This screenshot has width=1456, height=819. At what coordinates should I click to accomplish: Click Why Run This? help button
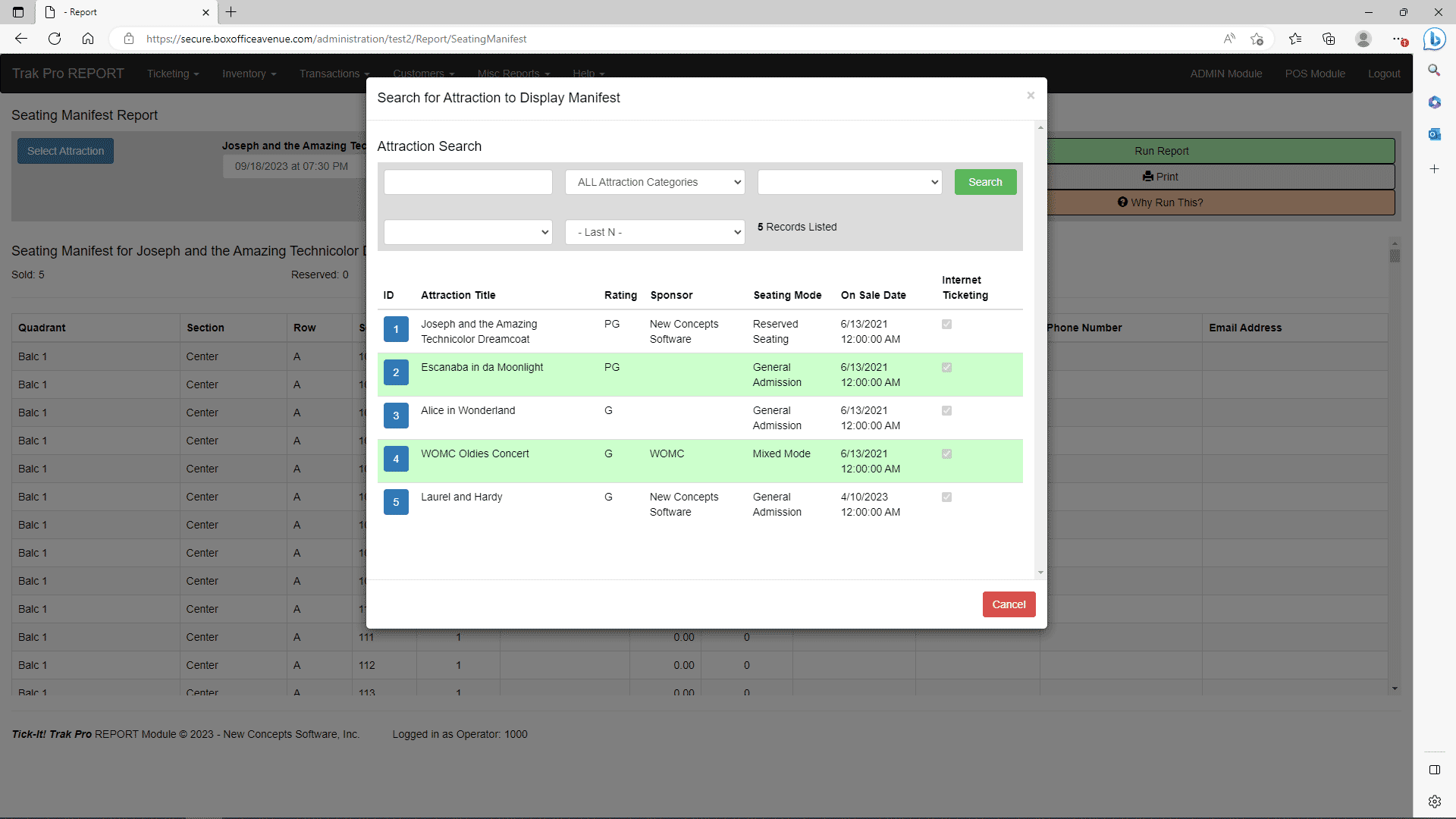1161,202
